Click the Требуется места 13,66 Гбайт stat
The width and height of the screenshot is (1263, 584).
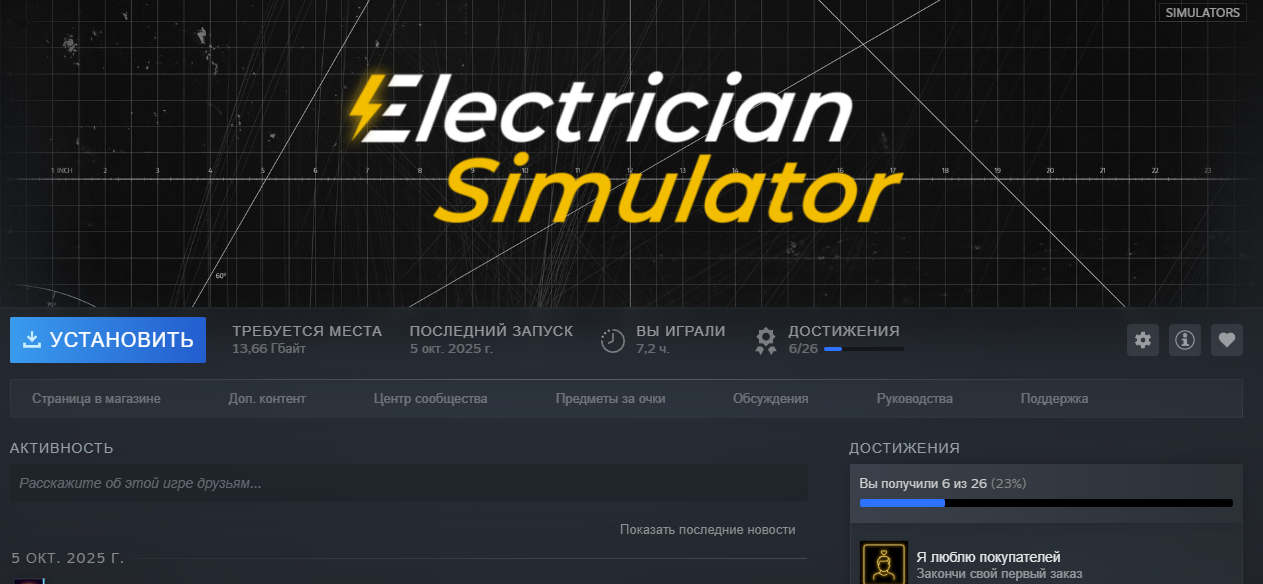[x=307, y=340]
